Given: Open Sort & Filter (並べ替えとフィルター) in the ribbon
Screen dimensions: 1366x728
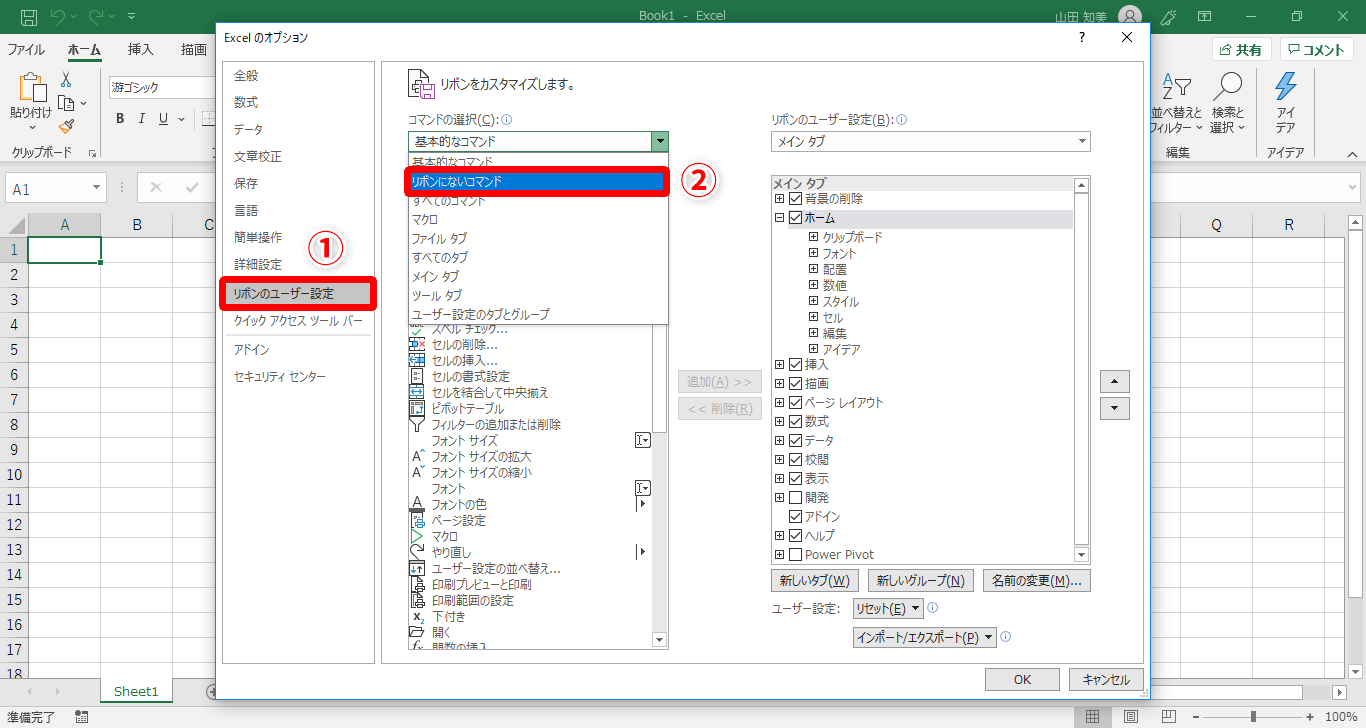Looking at the screenshot, I should tap(1176, 103).
